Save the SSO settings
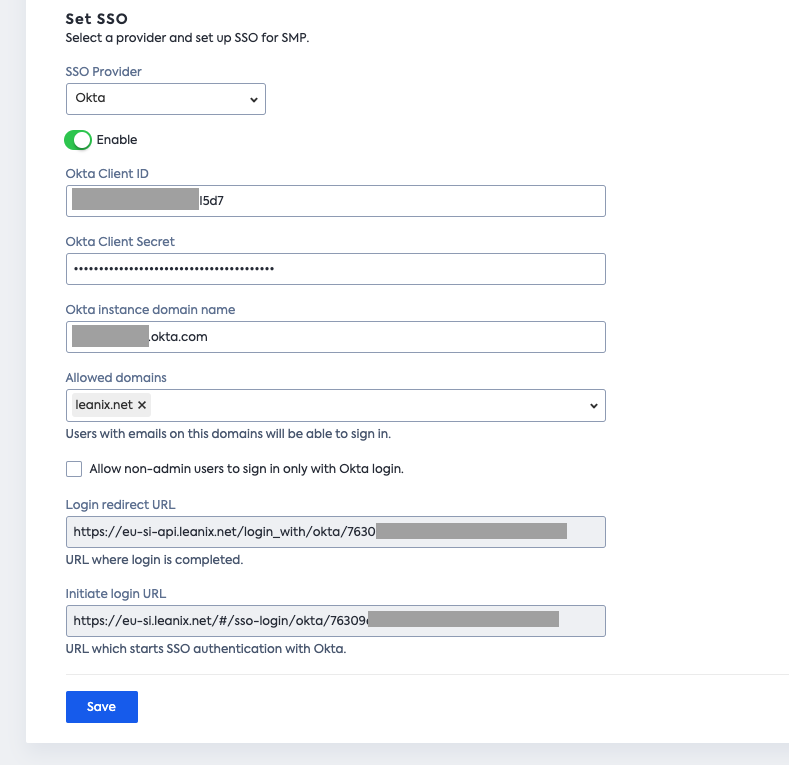 pyautogui.click(x=102, y=707)
